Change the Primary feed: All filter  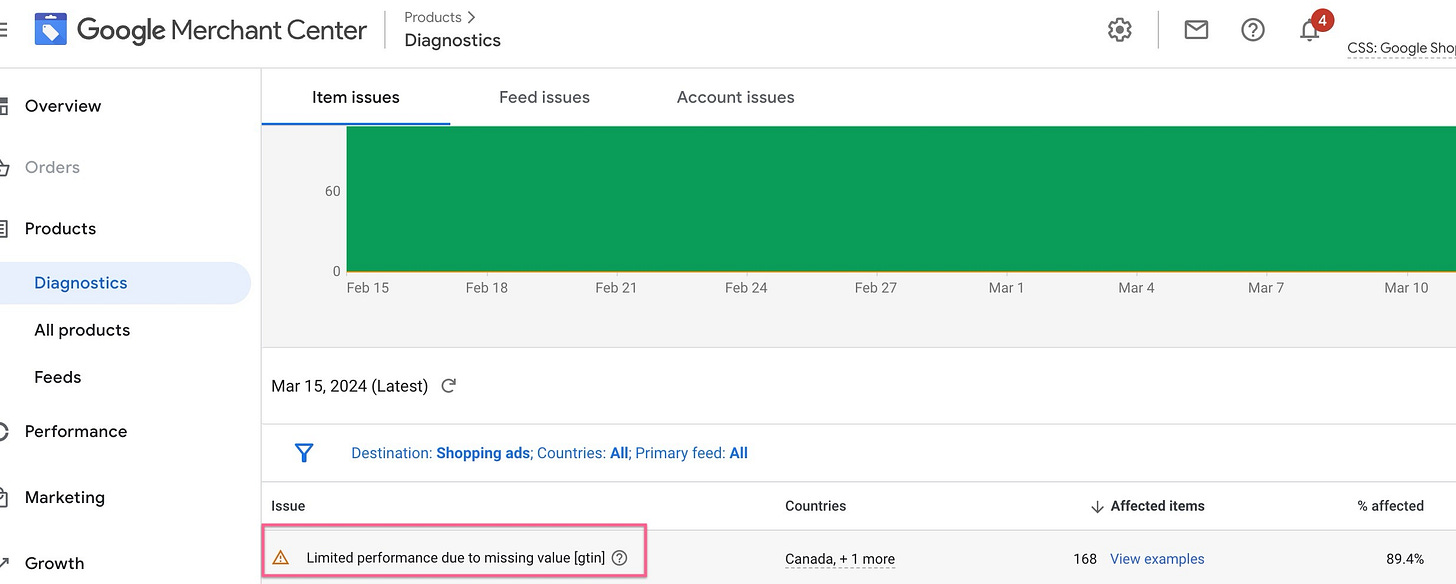pos(692,453)
